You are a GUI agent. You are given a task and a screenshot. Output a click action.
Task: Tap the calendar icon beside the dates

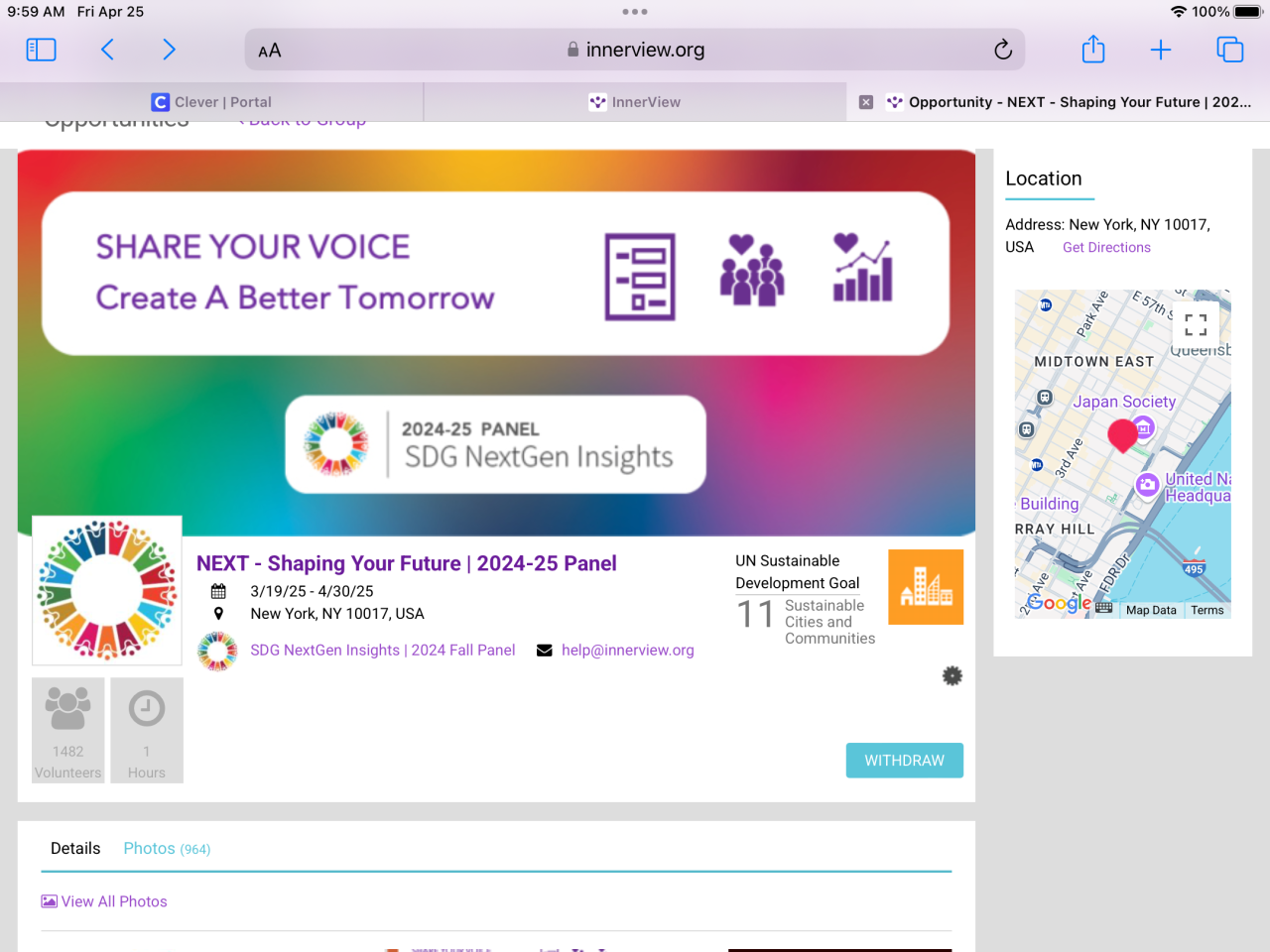coord(218,591)
